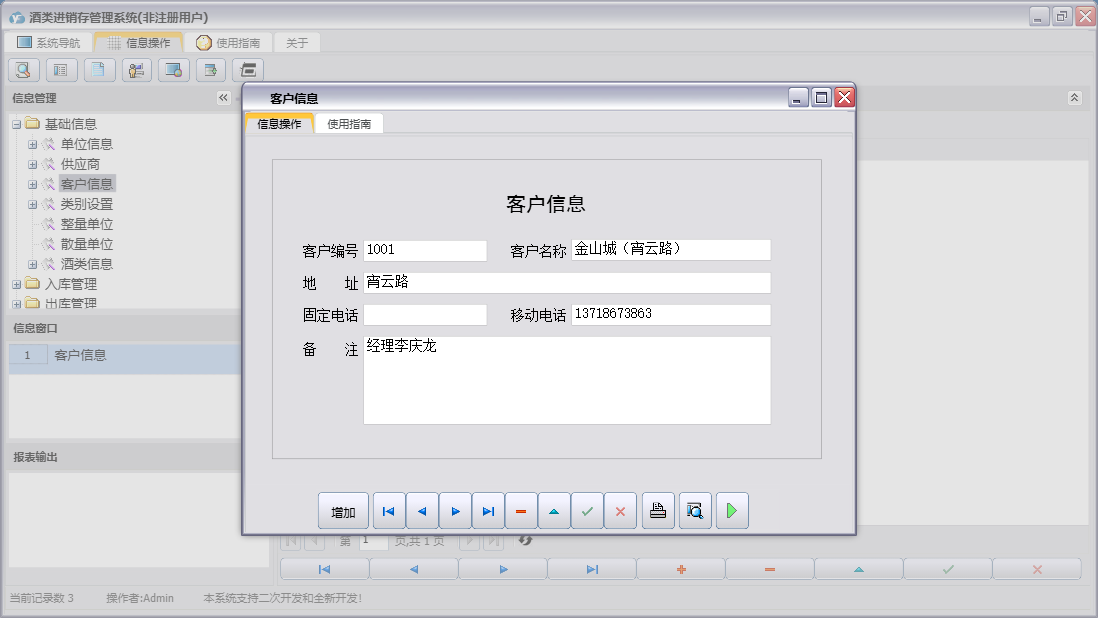The width and height of the screenshot is (1098, 618).
Task: Switch to the 系统导航 tab
Action: pyautogui.click(x=48, y=43)
